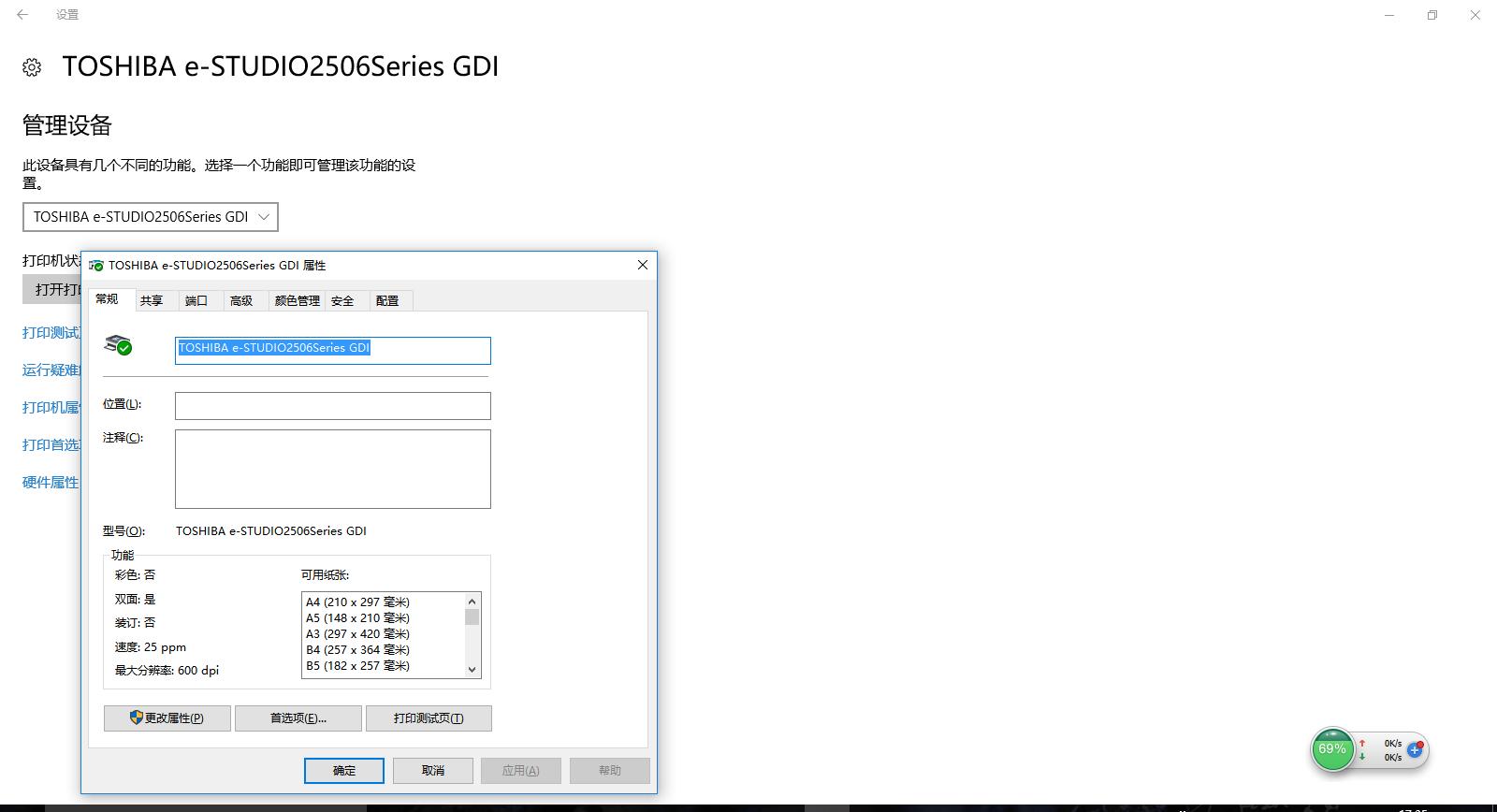
Task: Click the 打印机属性 link in Settings
Action: (51, 408)
